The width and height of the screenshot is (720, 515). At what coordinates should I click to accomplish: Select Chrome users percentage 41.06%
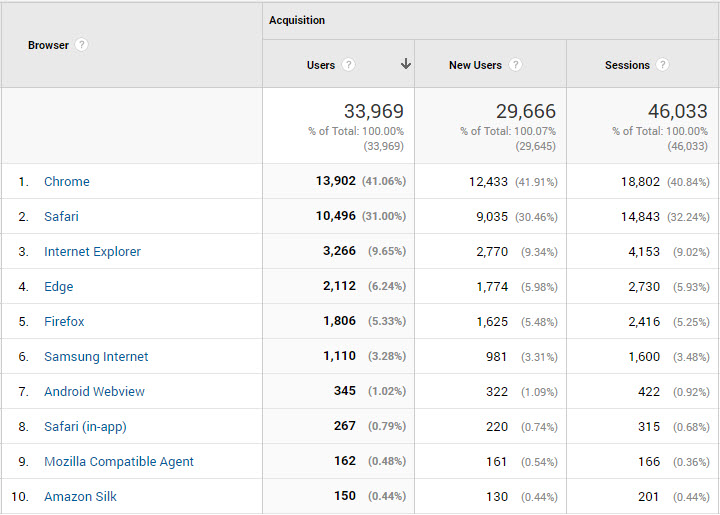pos(384,181)
